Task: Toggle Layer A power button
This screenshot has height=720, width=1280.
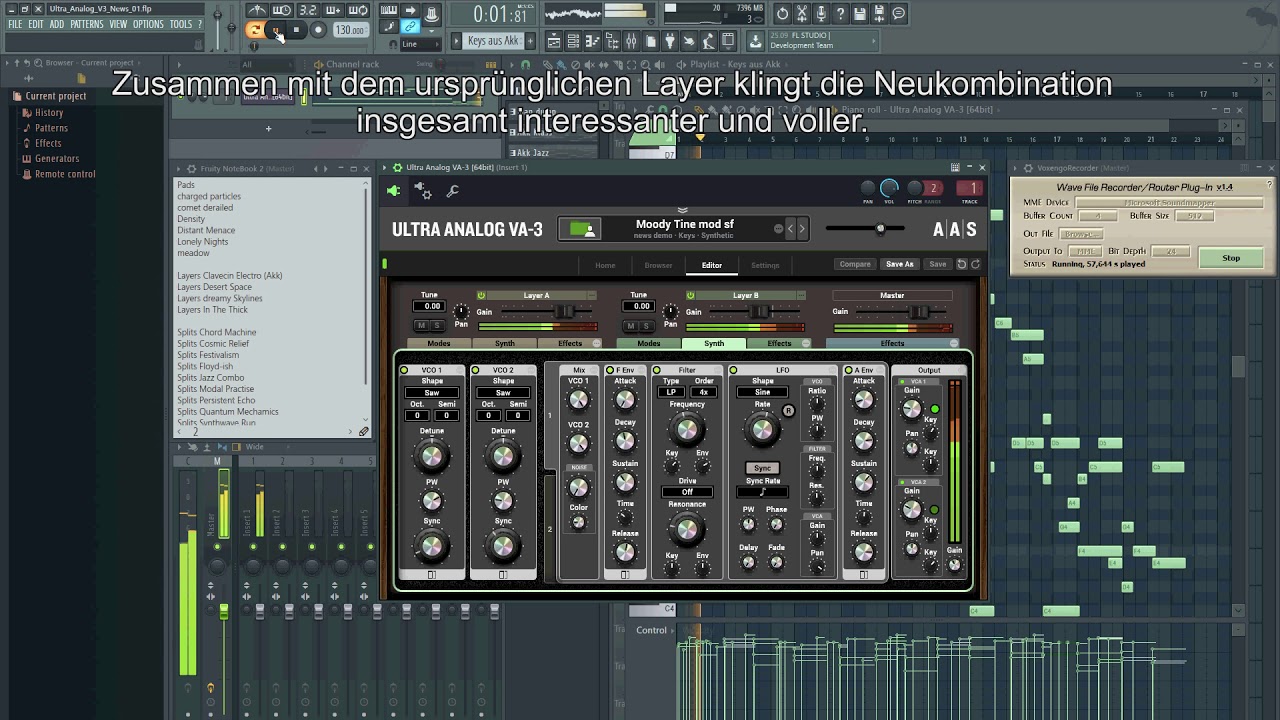Action: [481, 295]
